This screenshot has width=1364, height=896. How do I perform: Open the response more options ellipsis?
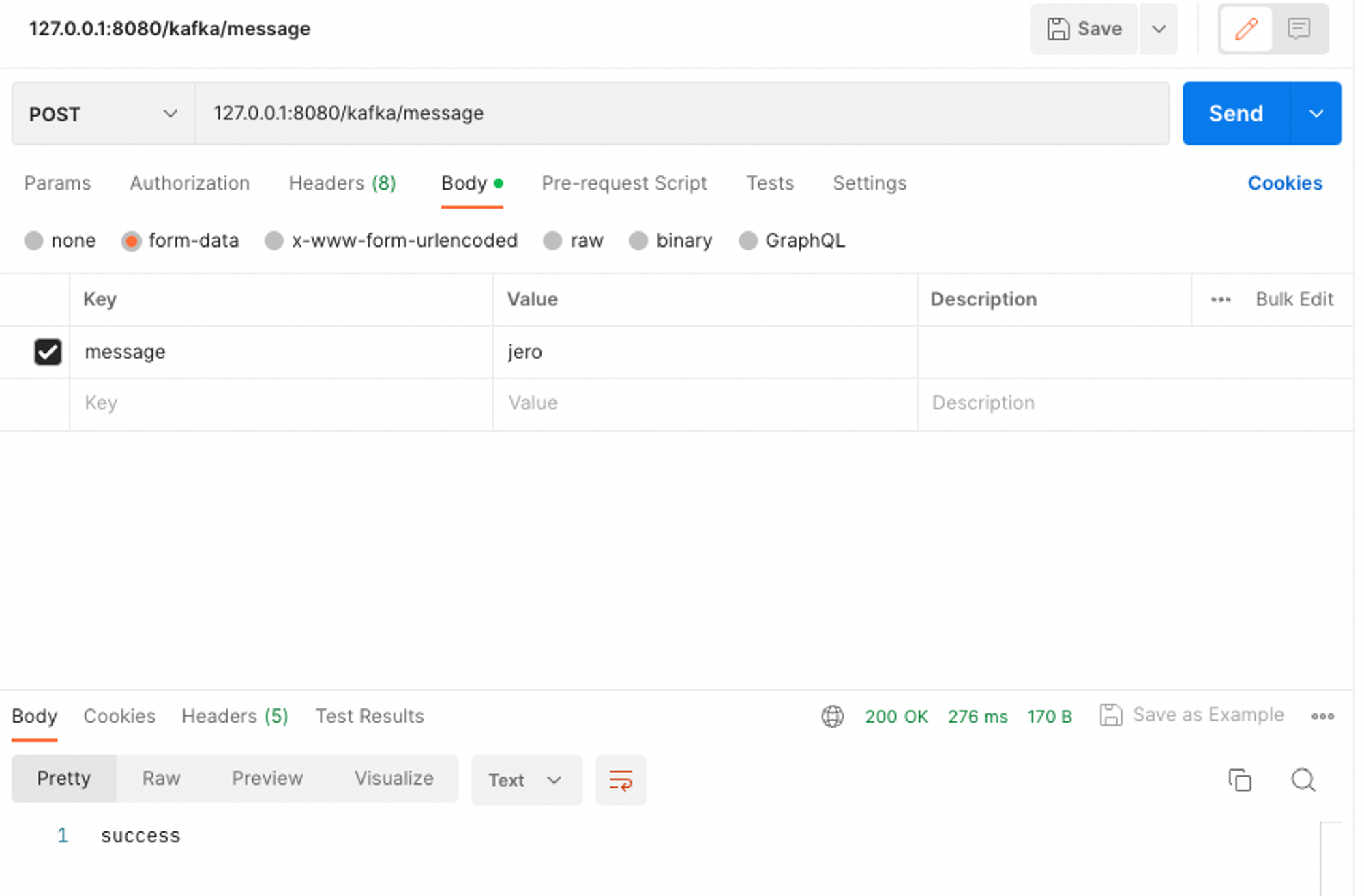(x=1322, y=716)
